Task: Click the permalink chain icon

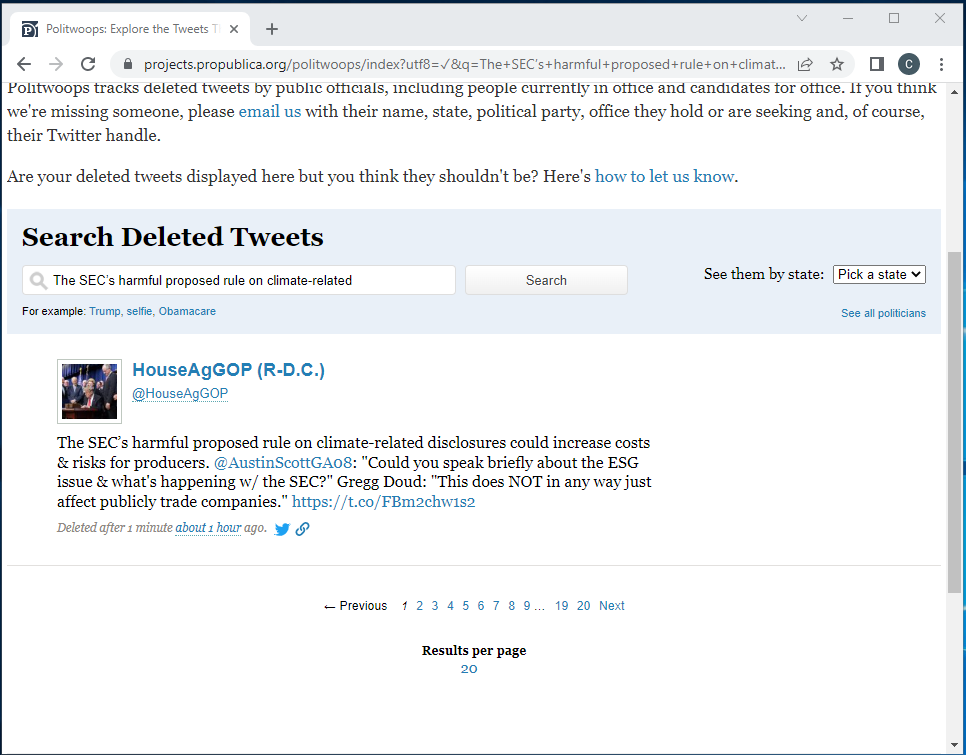Action: [302, 529]
